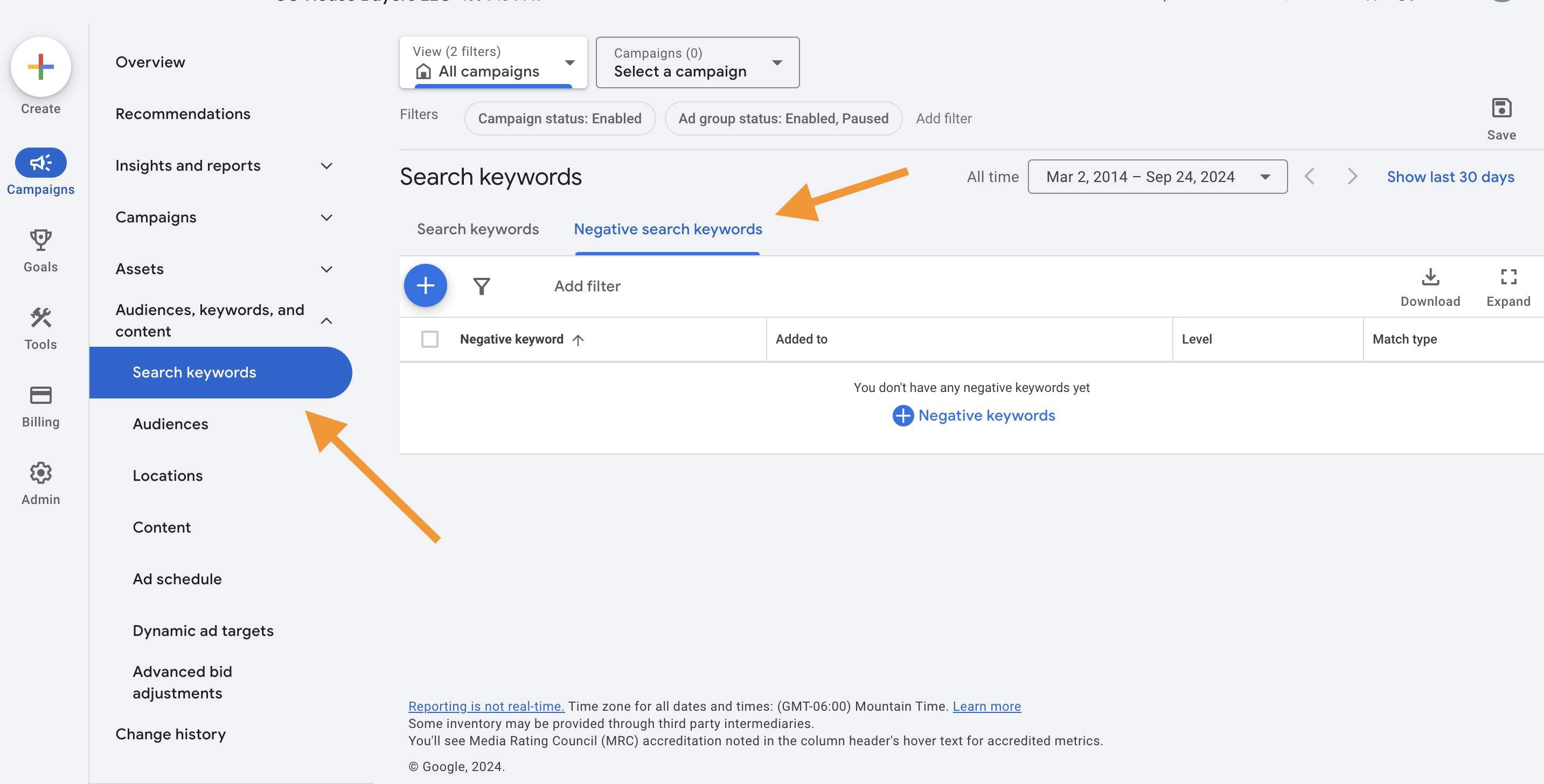This screenshot has height=784, width=1544.
Task: Save the current filter view
Action: point(1501,119)
